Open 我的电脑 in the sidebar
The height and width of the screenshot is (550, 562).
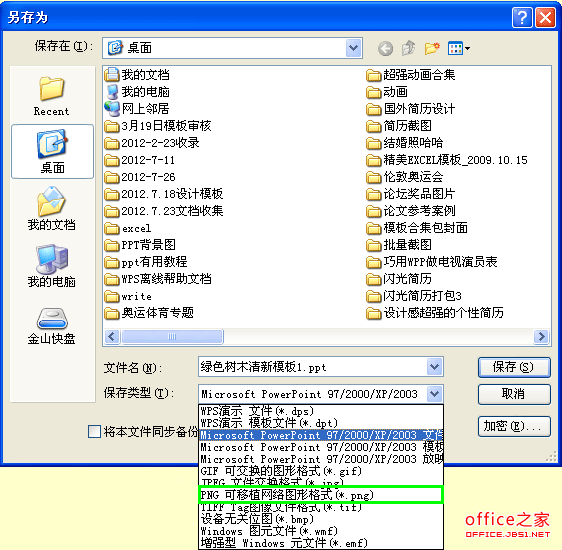click(x=52, y=266)
